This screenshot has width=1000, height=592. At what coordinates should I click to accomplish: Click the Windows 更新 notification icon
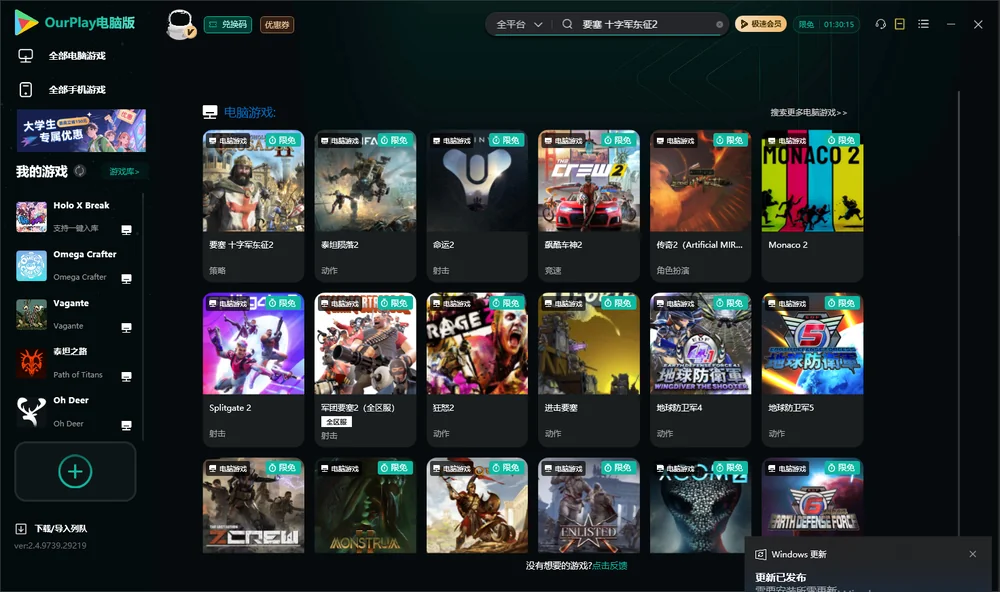click(760, 554)
